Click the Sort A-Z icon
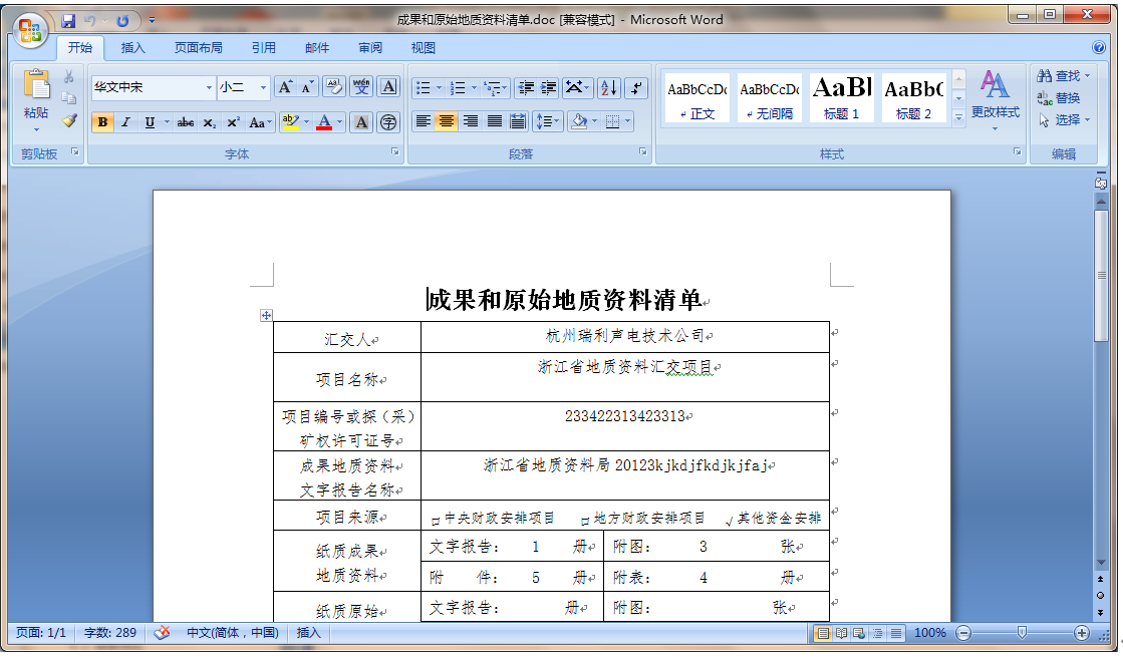 click(609, 87)
